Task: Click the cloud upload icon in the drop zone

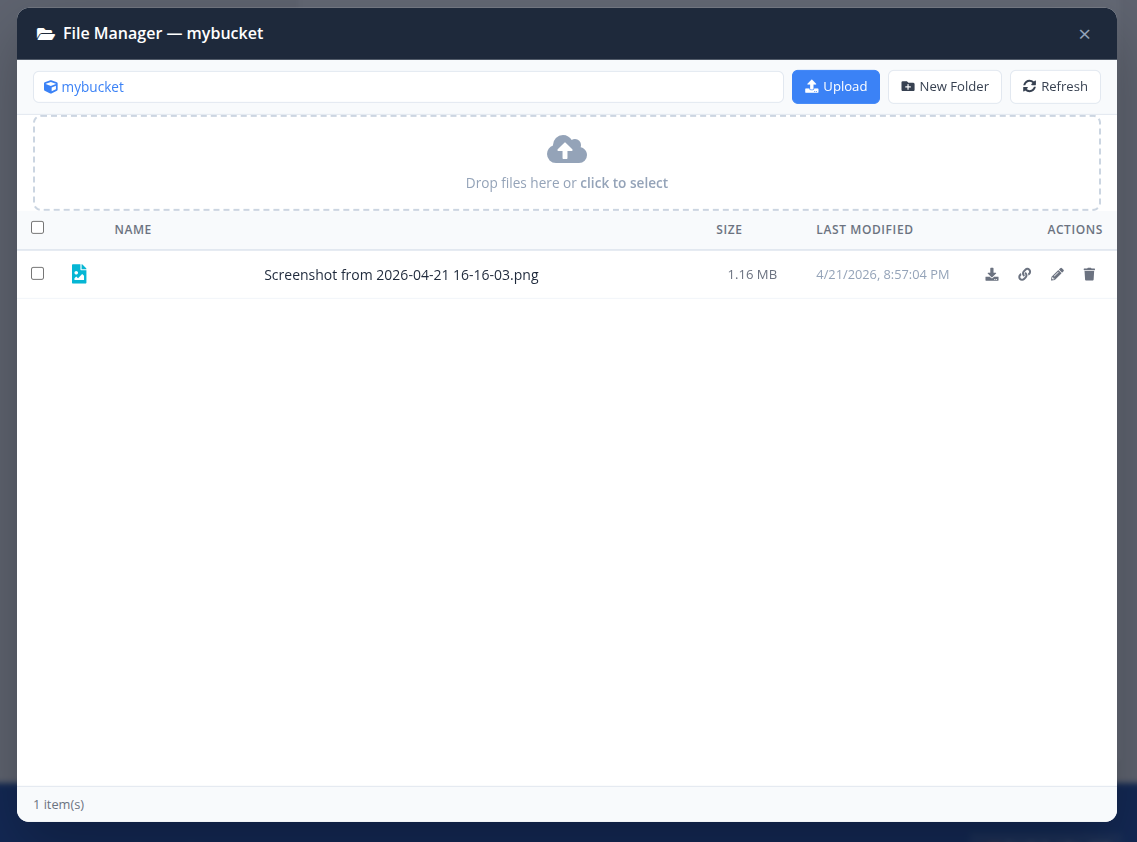Action: [x=566, y=149]
